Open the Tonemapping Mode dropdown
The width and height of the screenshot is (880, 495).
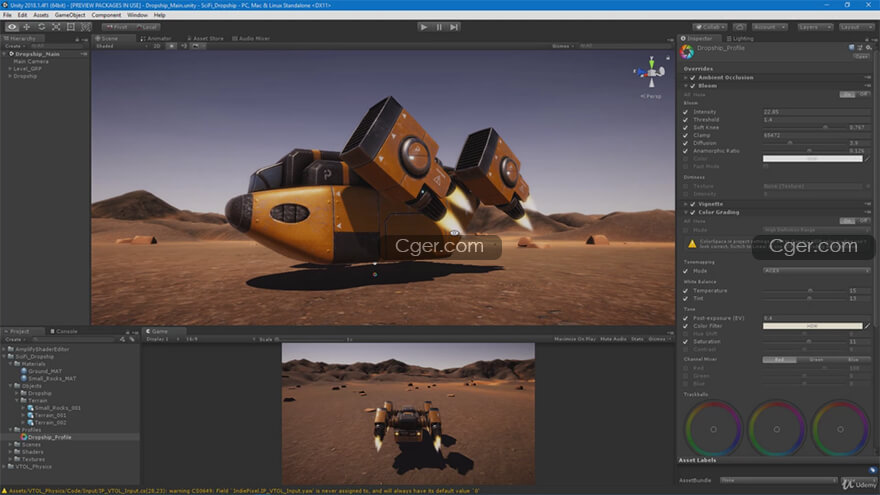(815, 271)
